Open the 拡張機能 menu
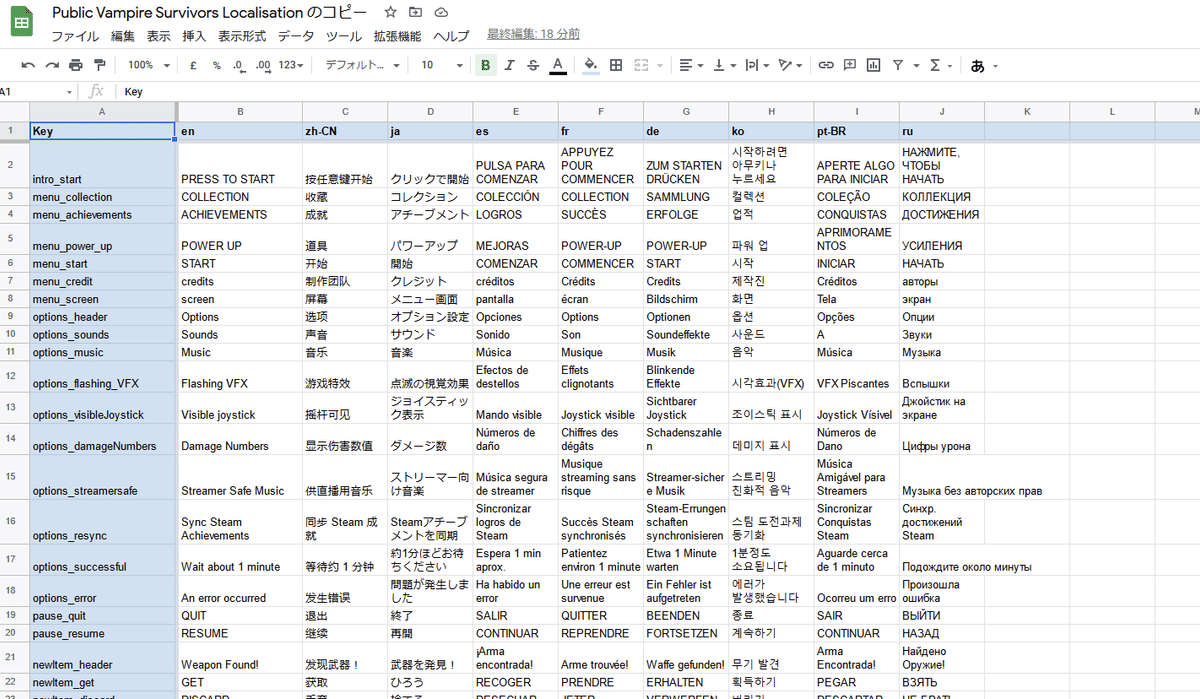 tap(398, 36)
